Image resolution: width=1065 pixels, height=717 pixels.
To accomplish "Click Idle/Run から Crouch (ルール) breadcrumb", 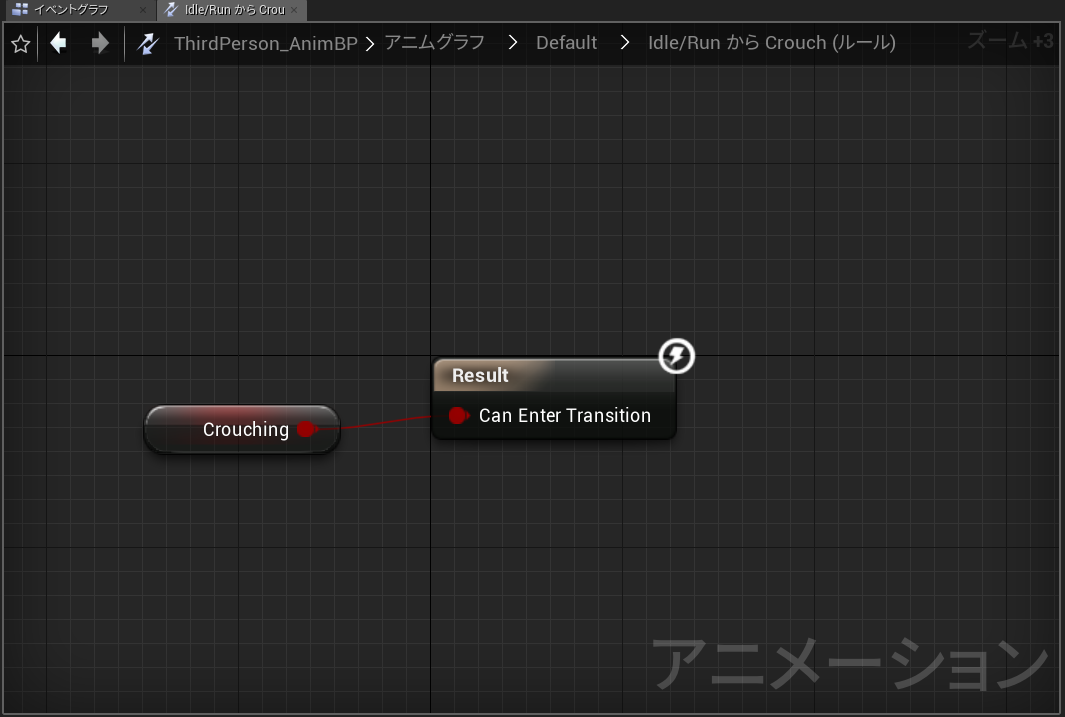I will tap(772, 43).
